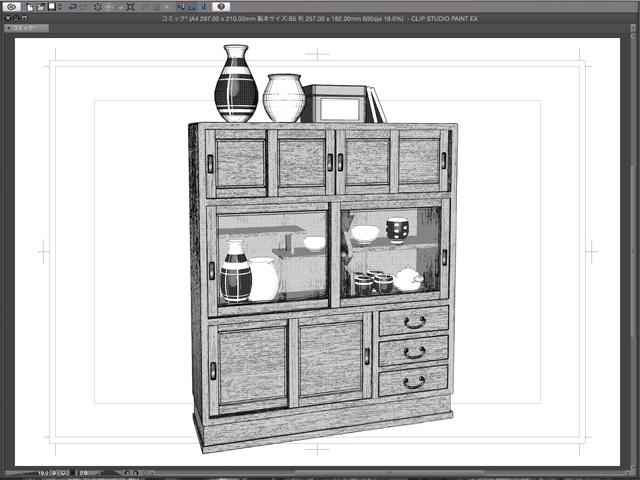Switch to the コミック* canvas tab

(27, 28)
